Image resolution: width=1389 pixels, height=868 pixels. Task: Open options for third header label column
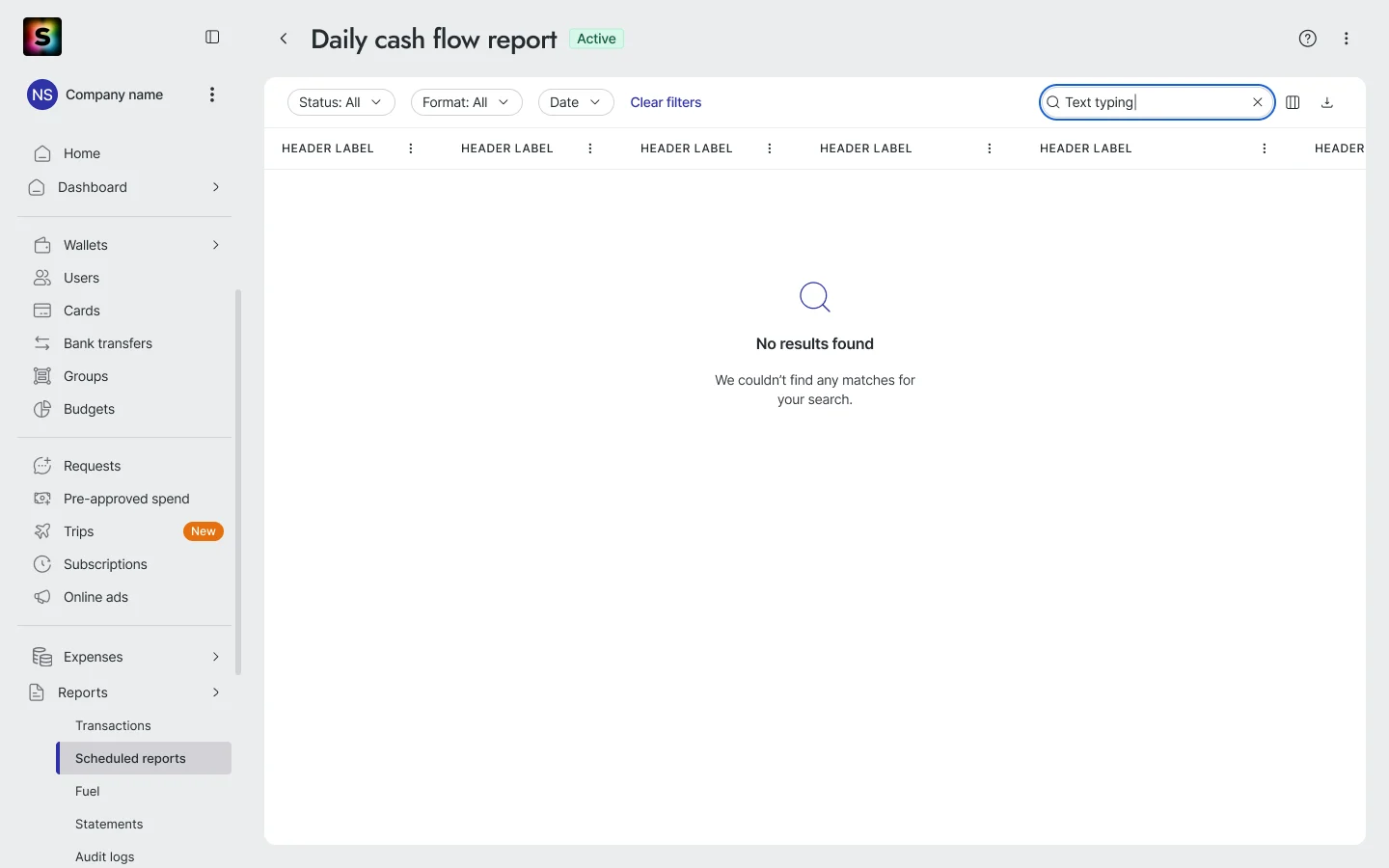770,149
